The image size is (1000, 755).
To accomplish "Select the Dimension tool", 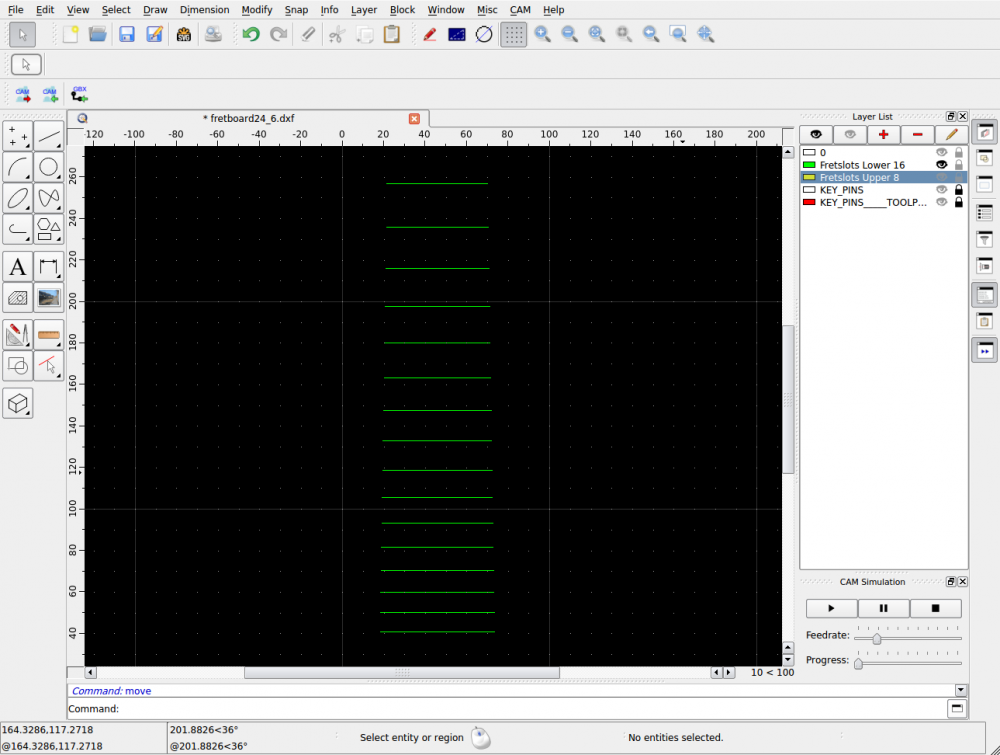I will point(48,267).
